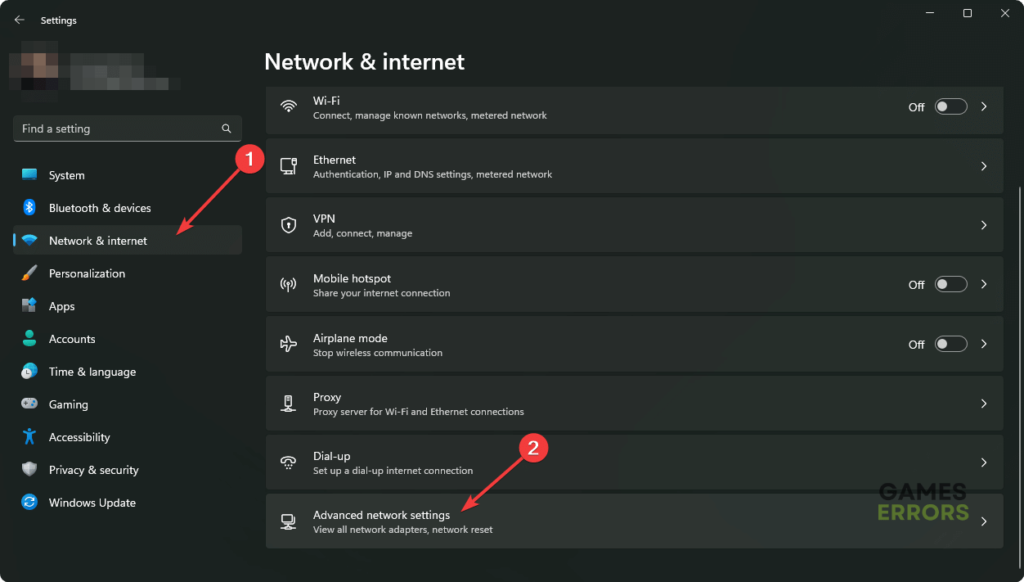Click the Mobile hotspot icon
Screen dimensions: 1024x582
(x=290, y=284)
